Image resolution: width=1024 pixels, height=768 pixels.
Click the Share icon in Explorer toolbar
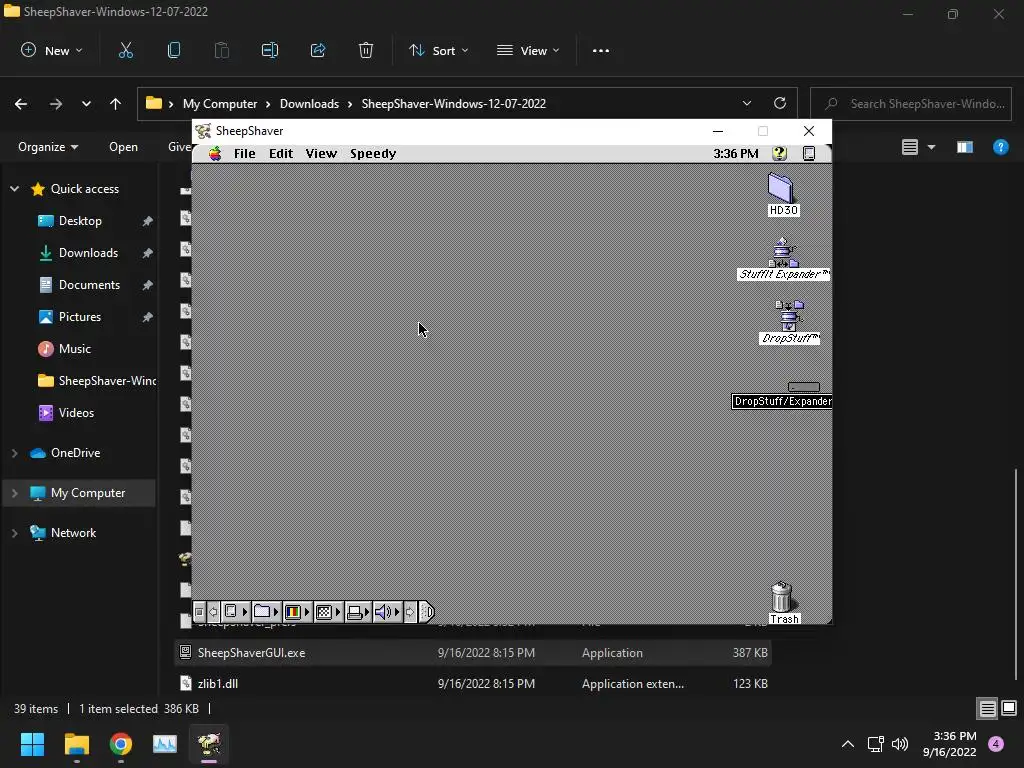click(318, 50)
